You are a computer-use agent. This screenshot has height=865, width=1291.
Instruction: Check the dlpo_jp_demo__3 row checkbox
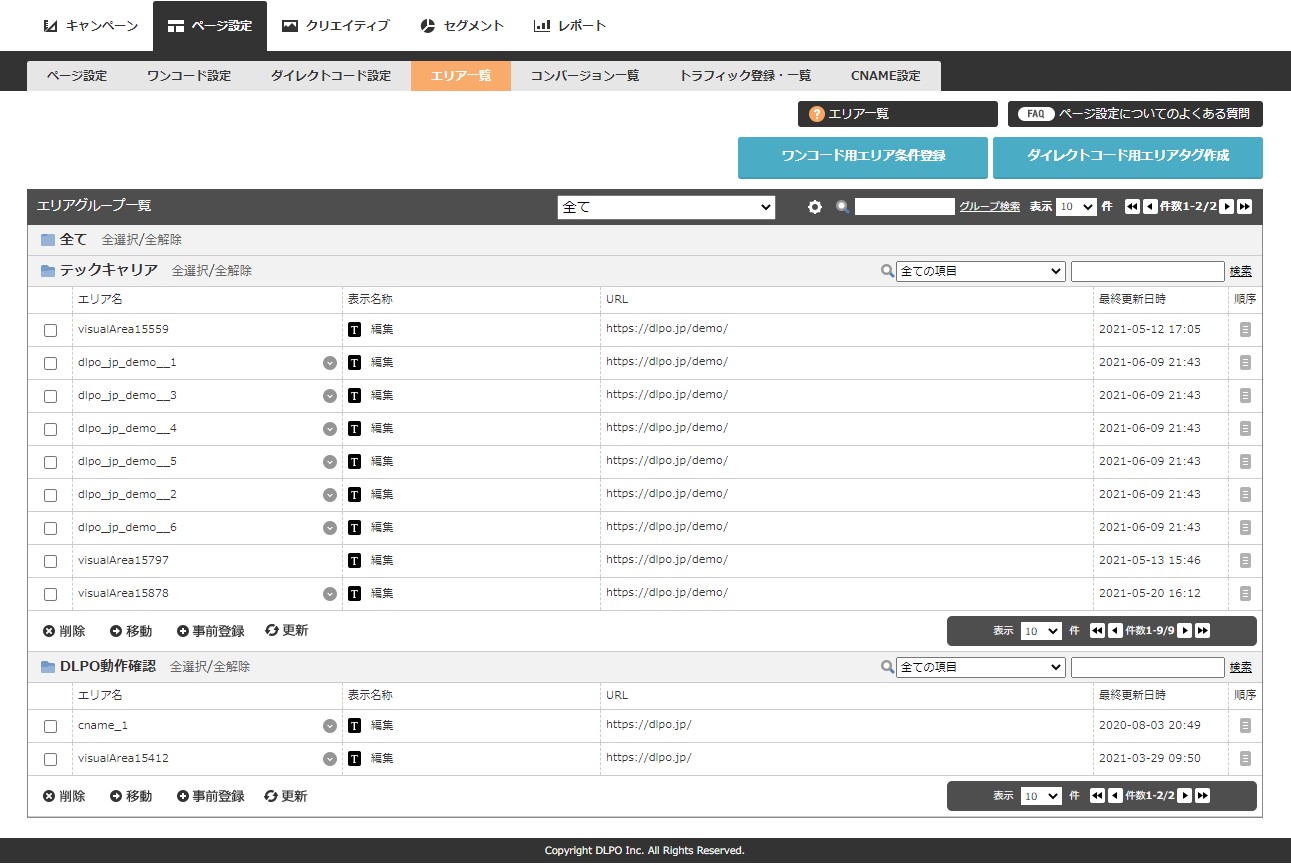pyautogui.click(x=51, y=396)
